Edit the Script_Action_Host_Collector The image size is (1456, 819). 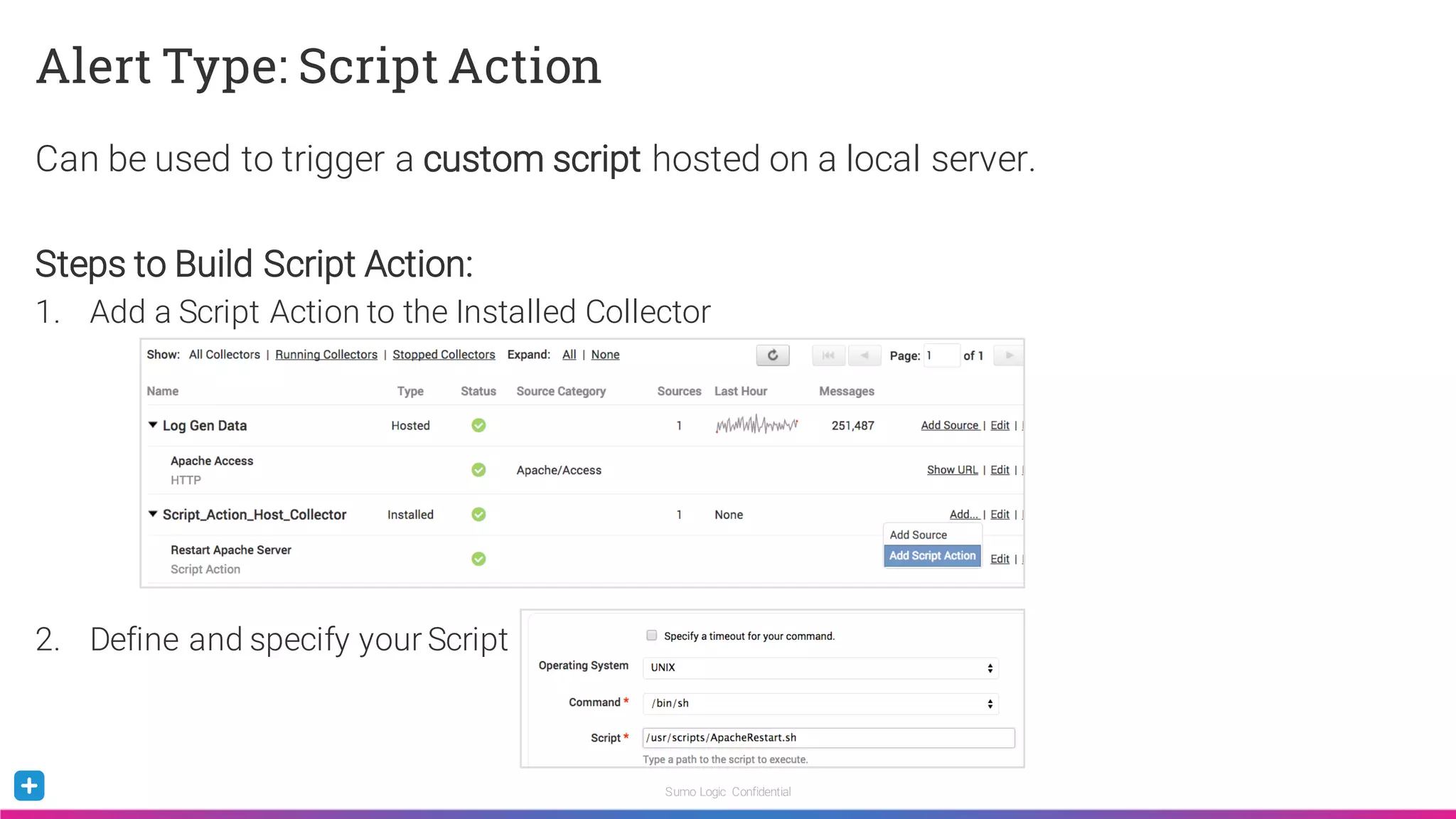coord(1000,514)
